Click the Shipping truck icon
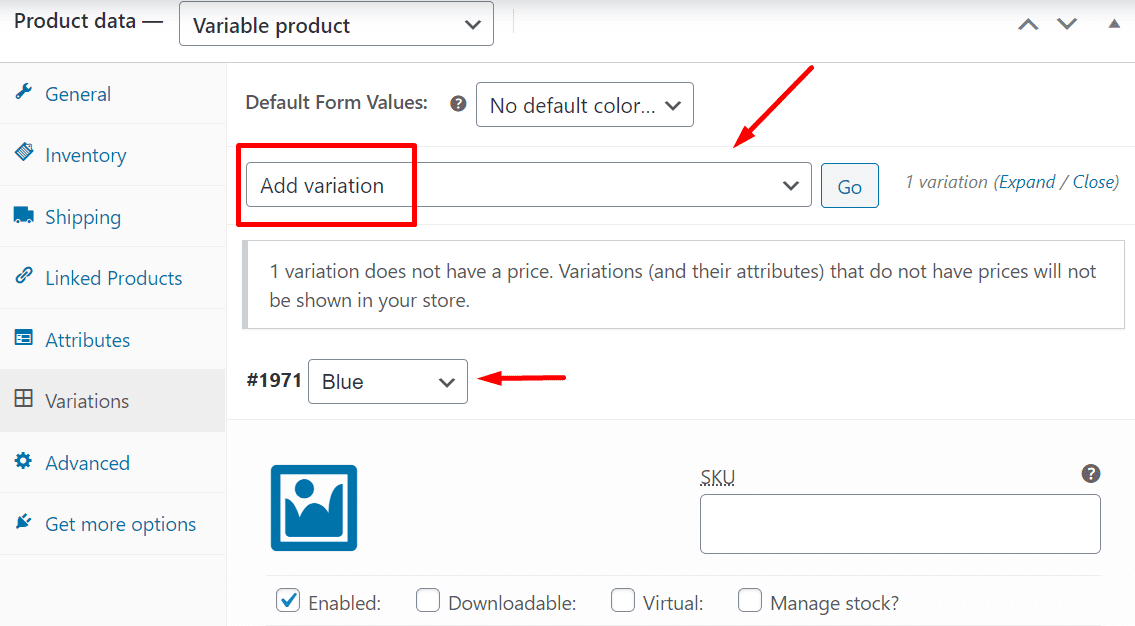The width and height of the screenshot is (1135, 626). click(x=23, y=215)
